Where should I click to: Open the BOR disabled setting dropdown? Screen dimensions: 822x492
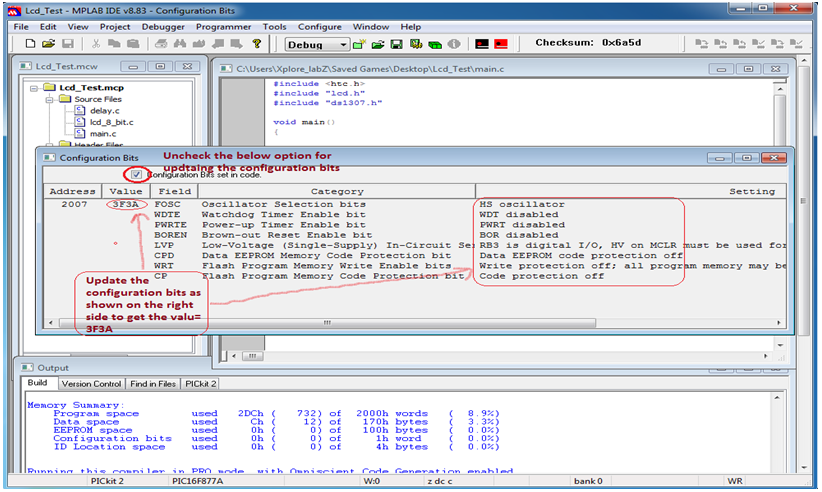pyautogui.click(x=518, y=235)
